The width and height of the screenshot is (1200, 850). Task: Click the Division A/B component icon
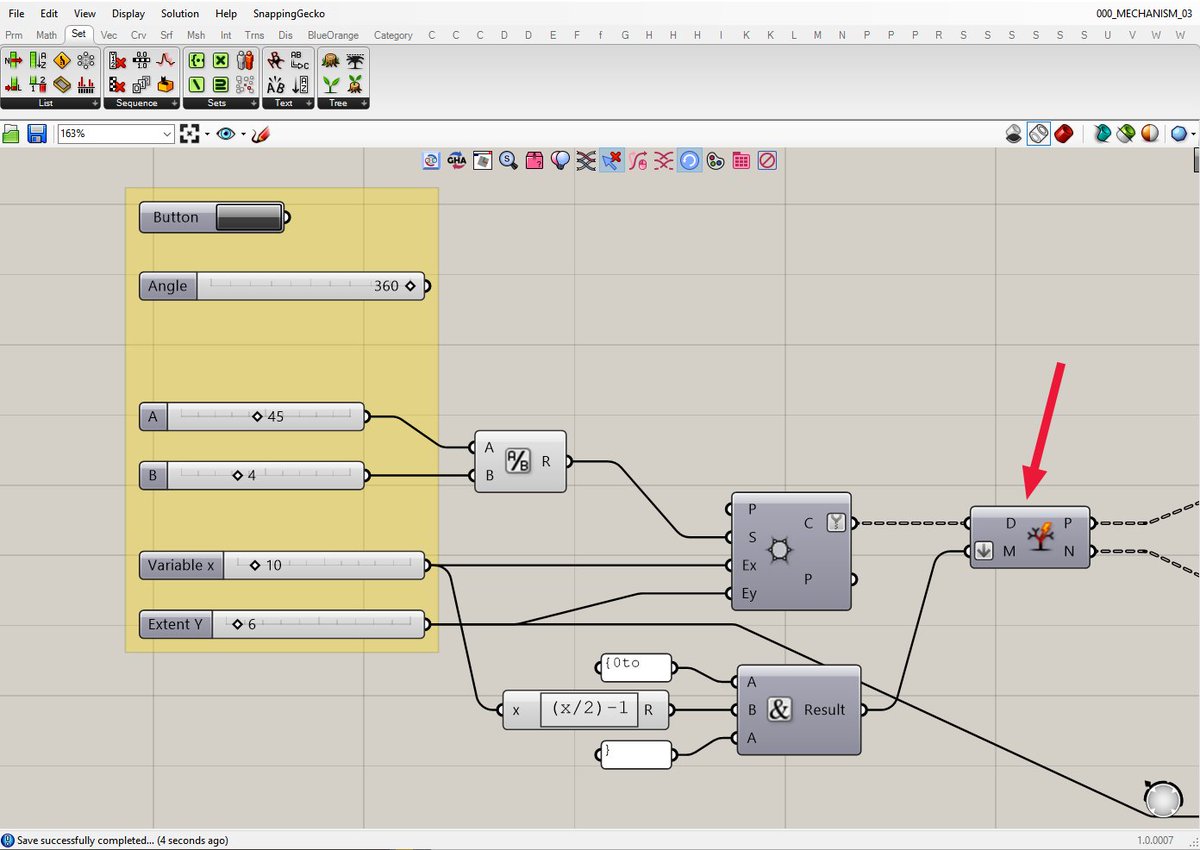click(x=517, y=461)
